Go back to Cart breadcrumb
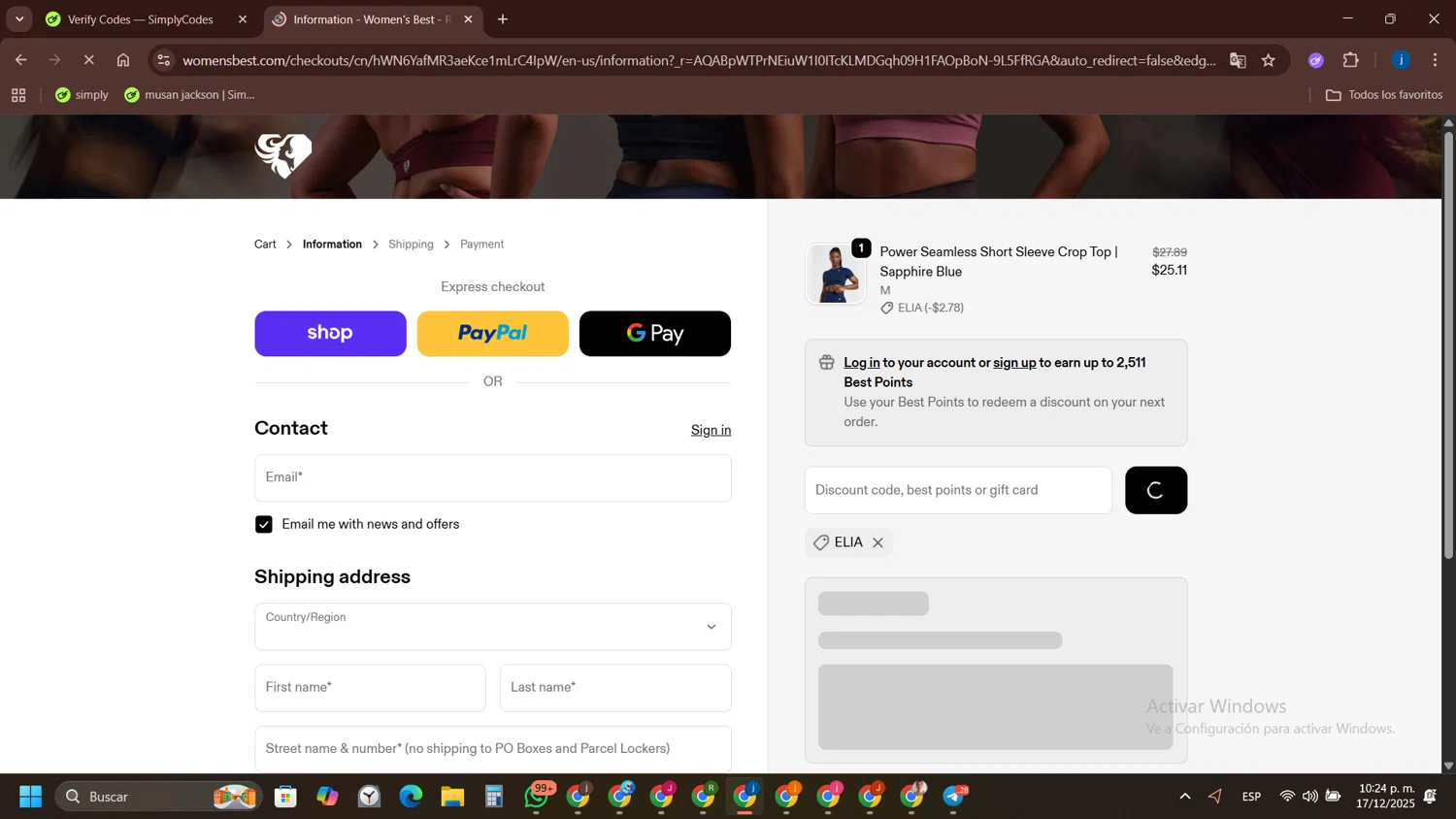This screenshot has width=1456, height=819. click(x=265, y=245)
